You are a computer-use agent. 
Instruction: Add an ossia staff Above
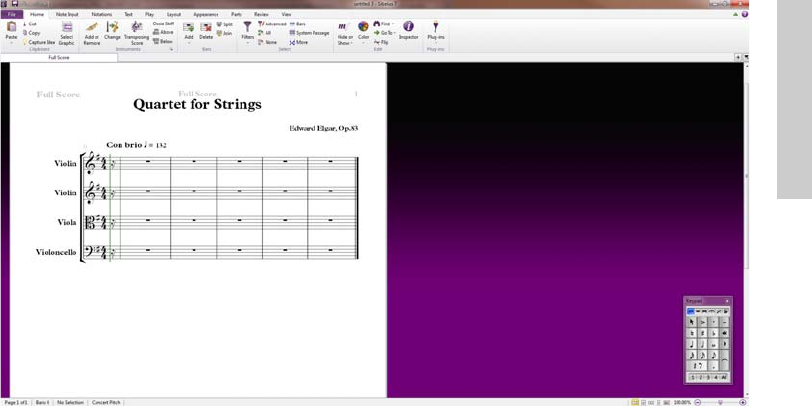click(163, 32)
